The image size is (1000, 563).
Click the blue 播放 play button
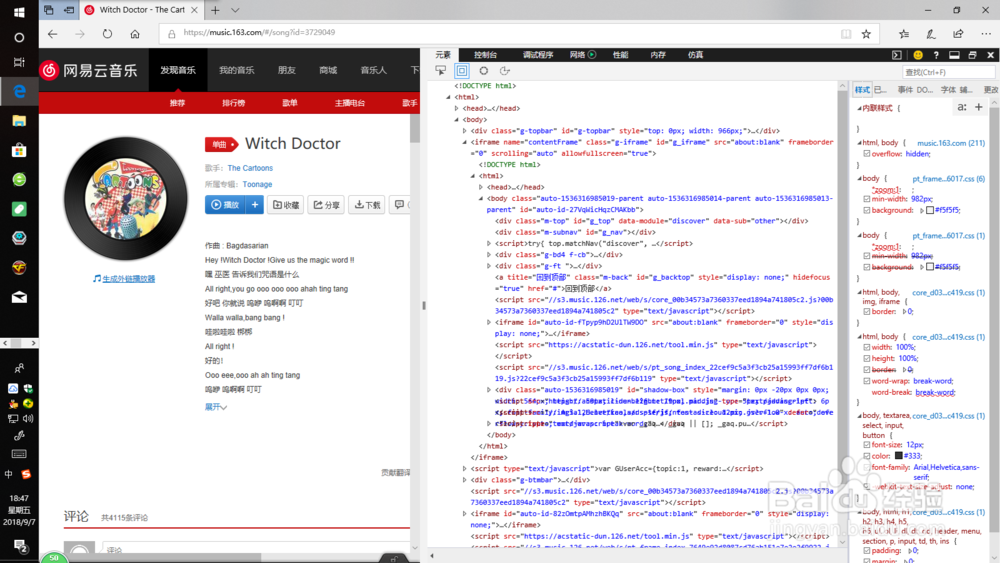[225, 205]
